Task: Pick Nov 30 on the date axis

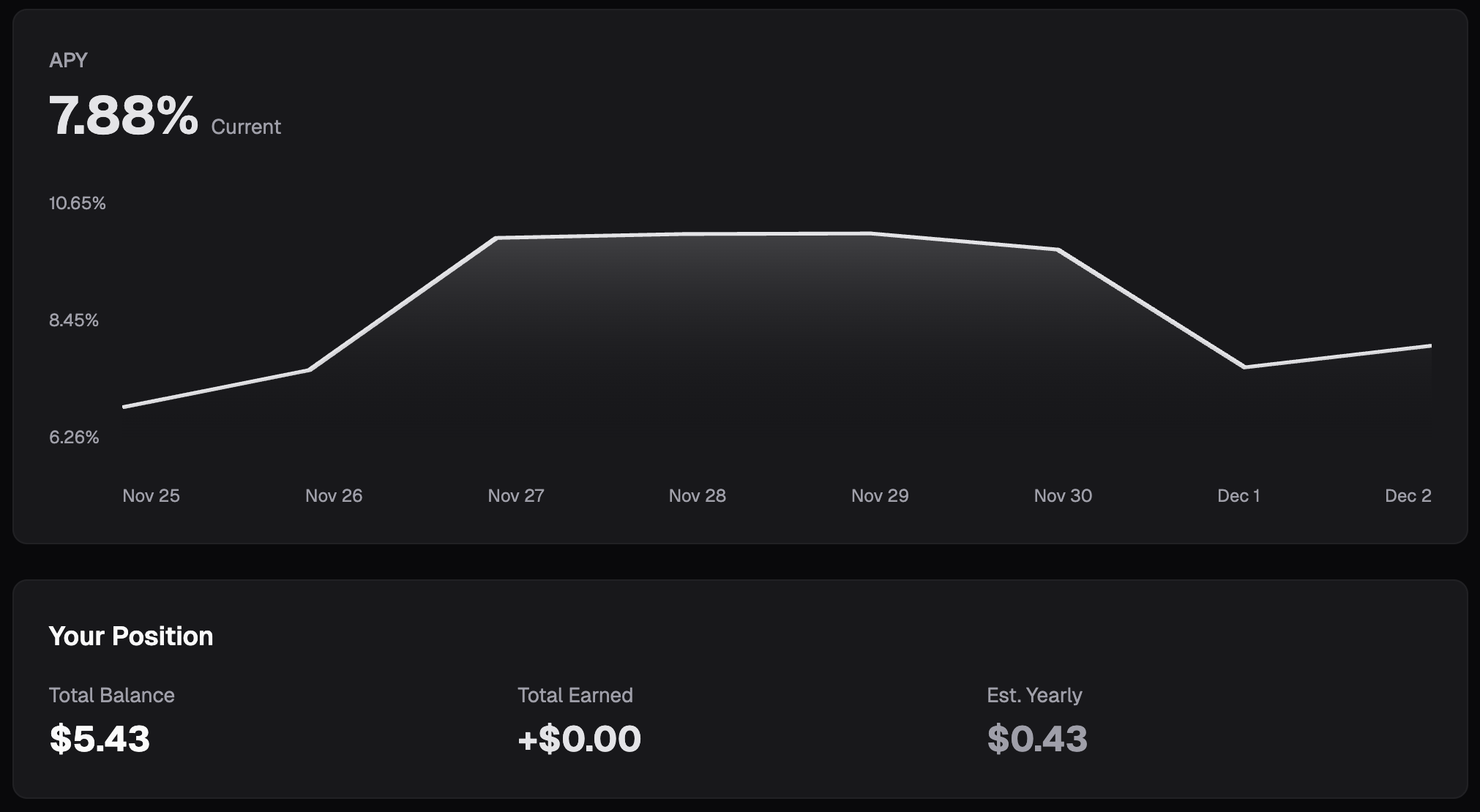Action: 1063,495
